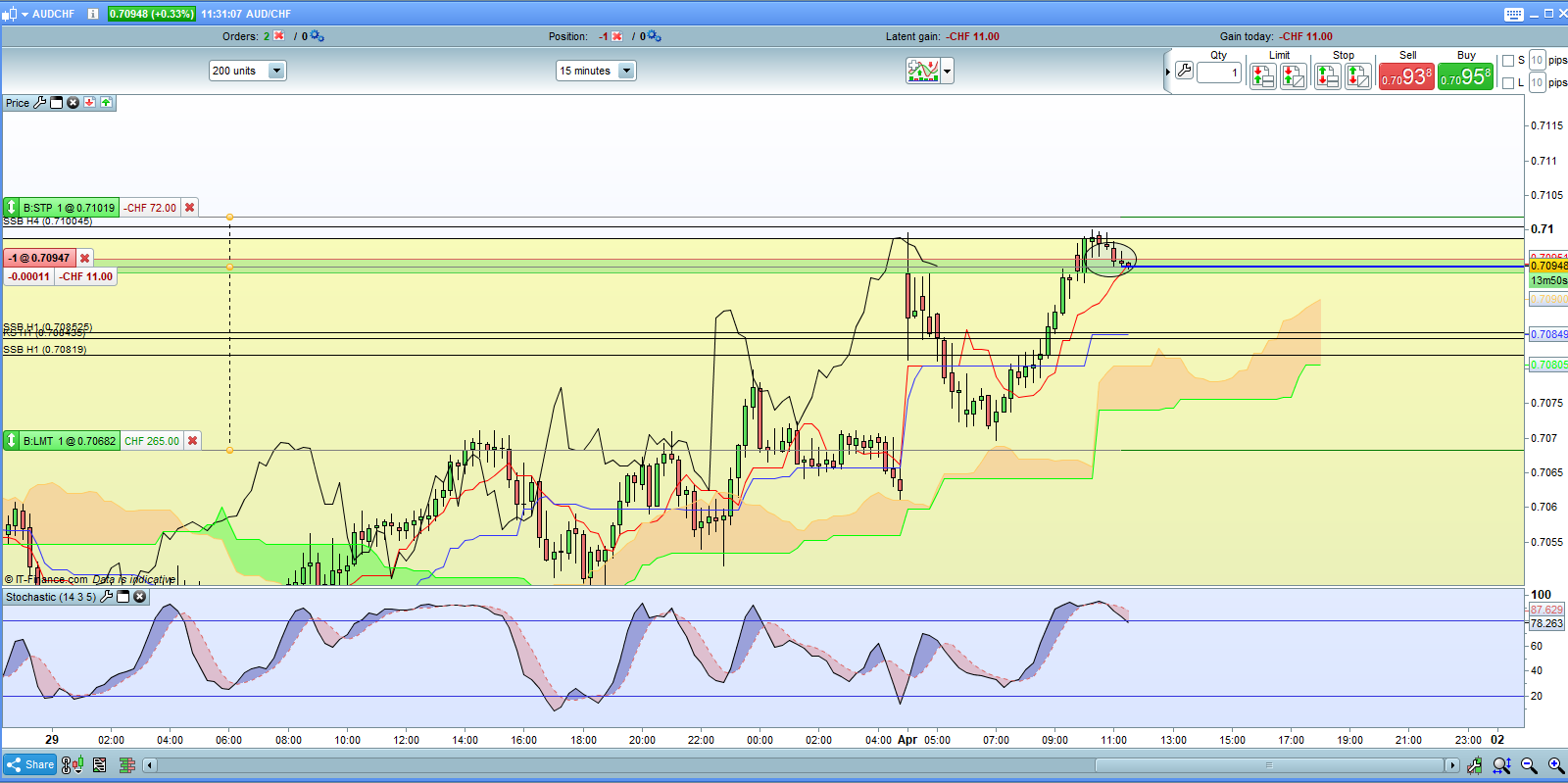Click the Price panel label
The height and width of the screenshot is (783, 1568).
(x=18, y=103)
